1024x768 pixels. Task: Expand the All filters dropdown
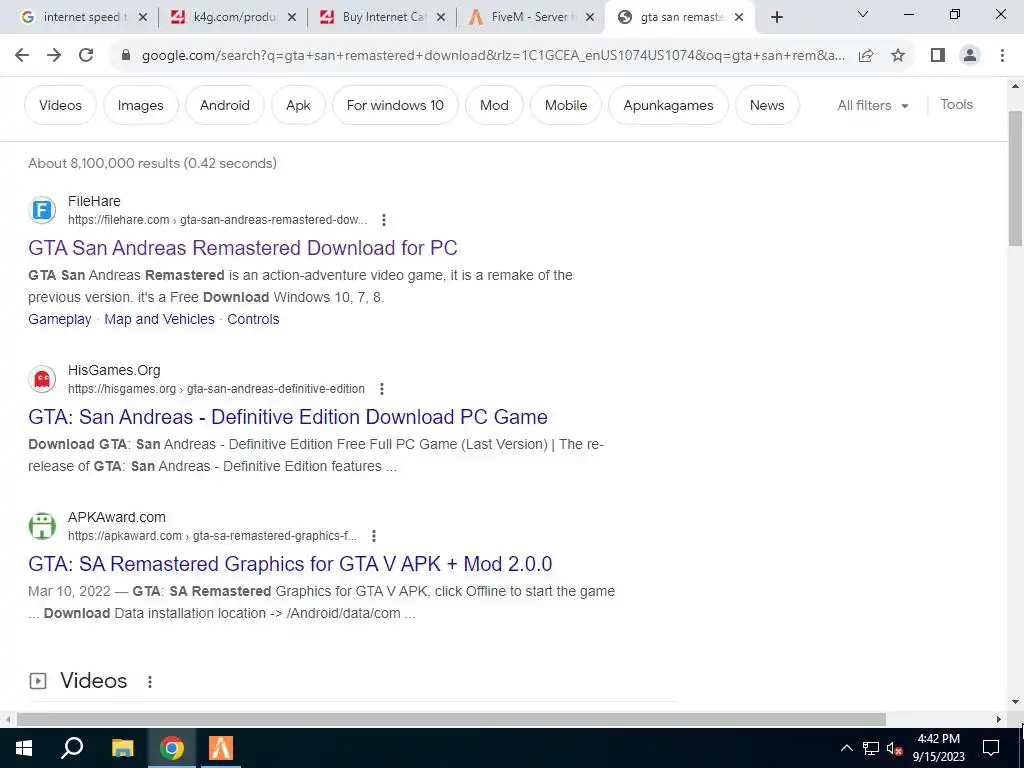[x=873, y=105]
